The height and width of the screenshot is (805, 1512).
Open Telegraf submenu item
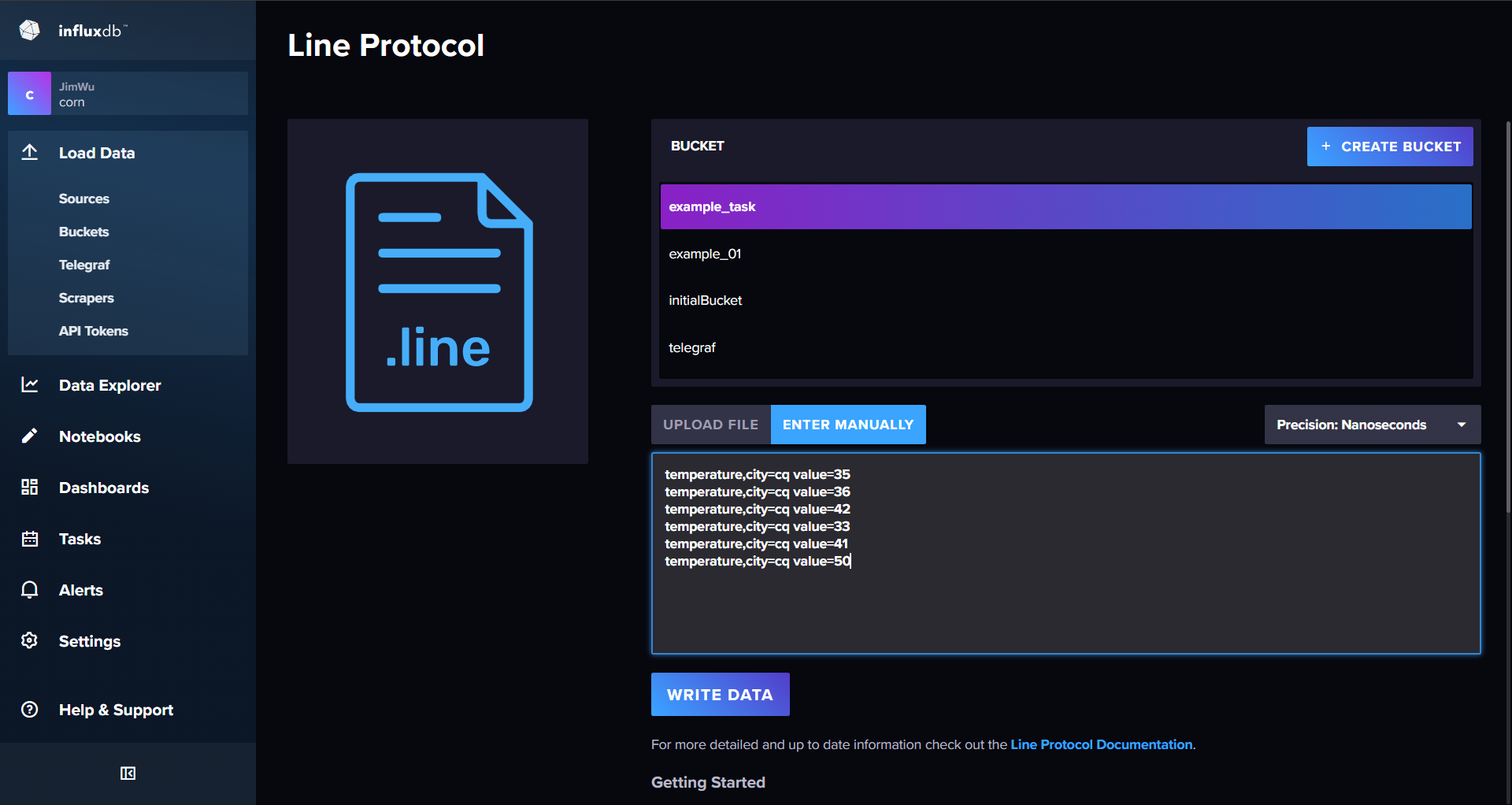84,265
